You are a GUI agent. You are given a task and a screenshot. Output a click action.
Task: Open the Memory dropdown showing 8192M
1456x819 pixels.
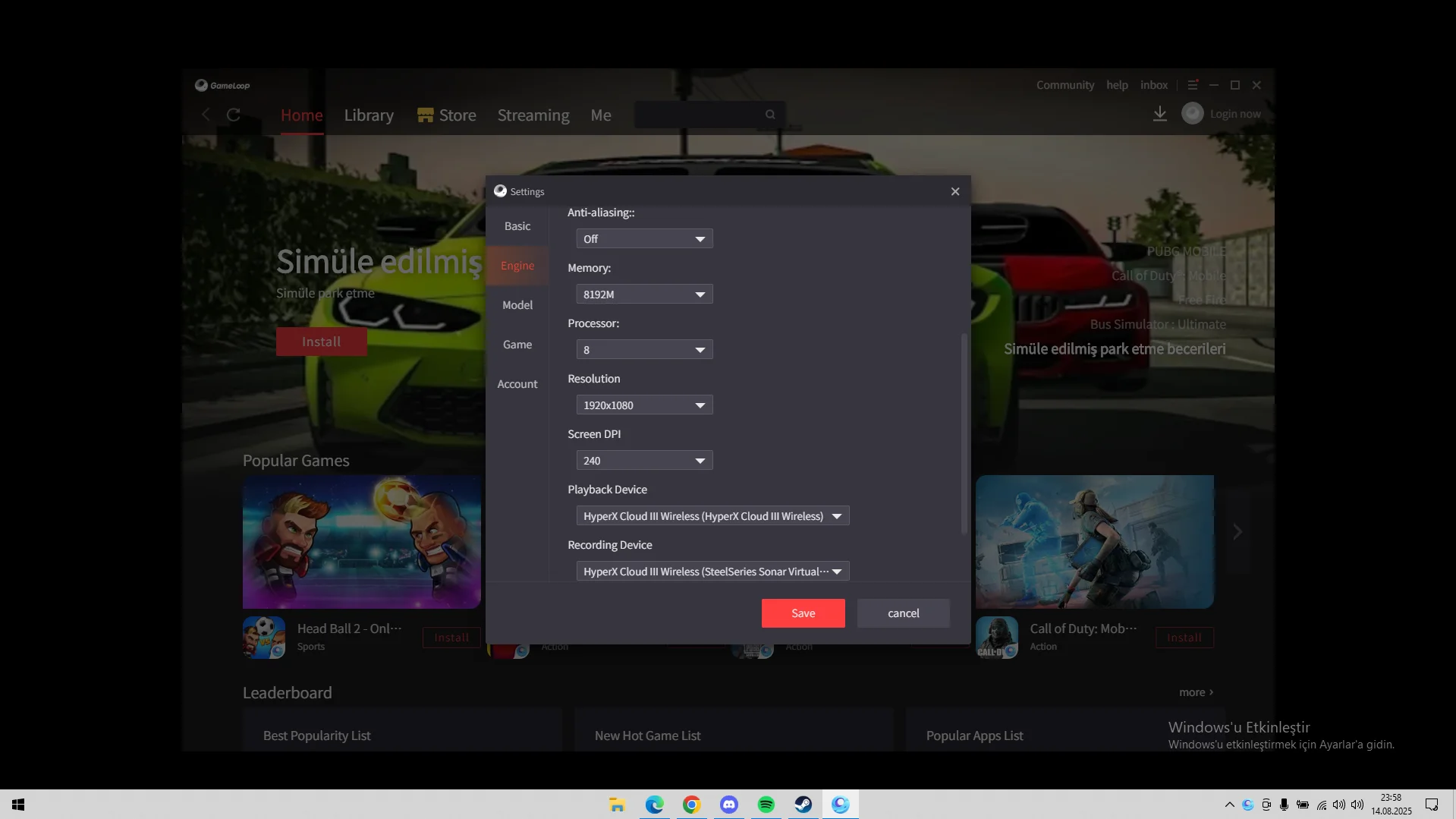644,295
